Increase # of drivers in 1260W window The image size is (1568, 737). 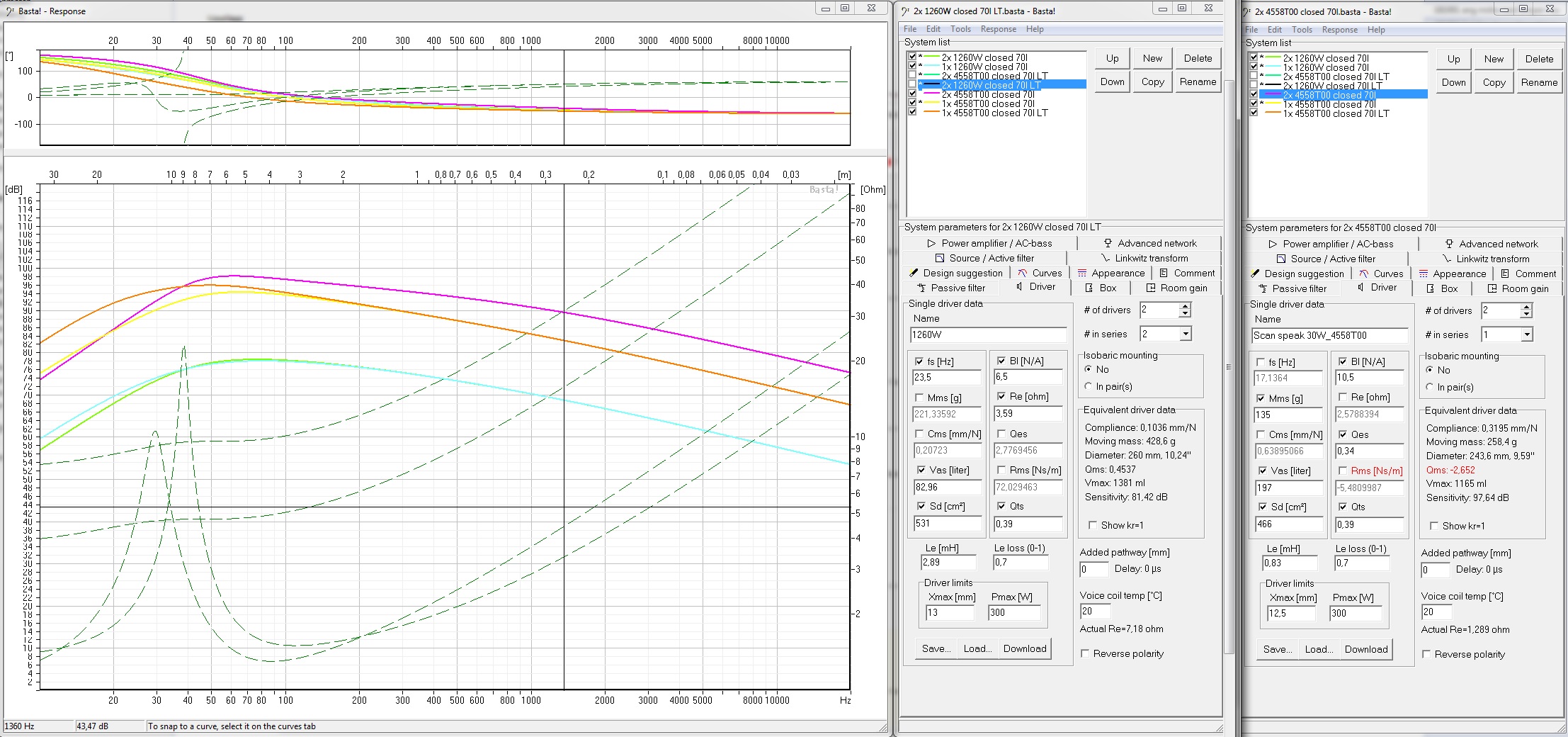pyautogui.click(x=1186, y=306)
